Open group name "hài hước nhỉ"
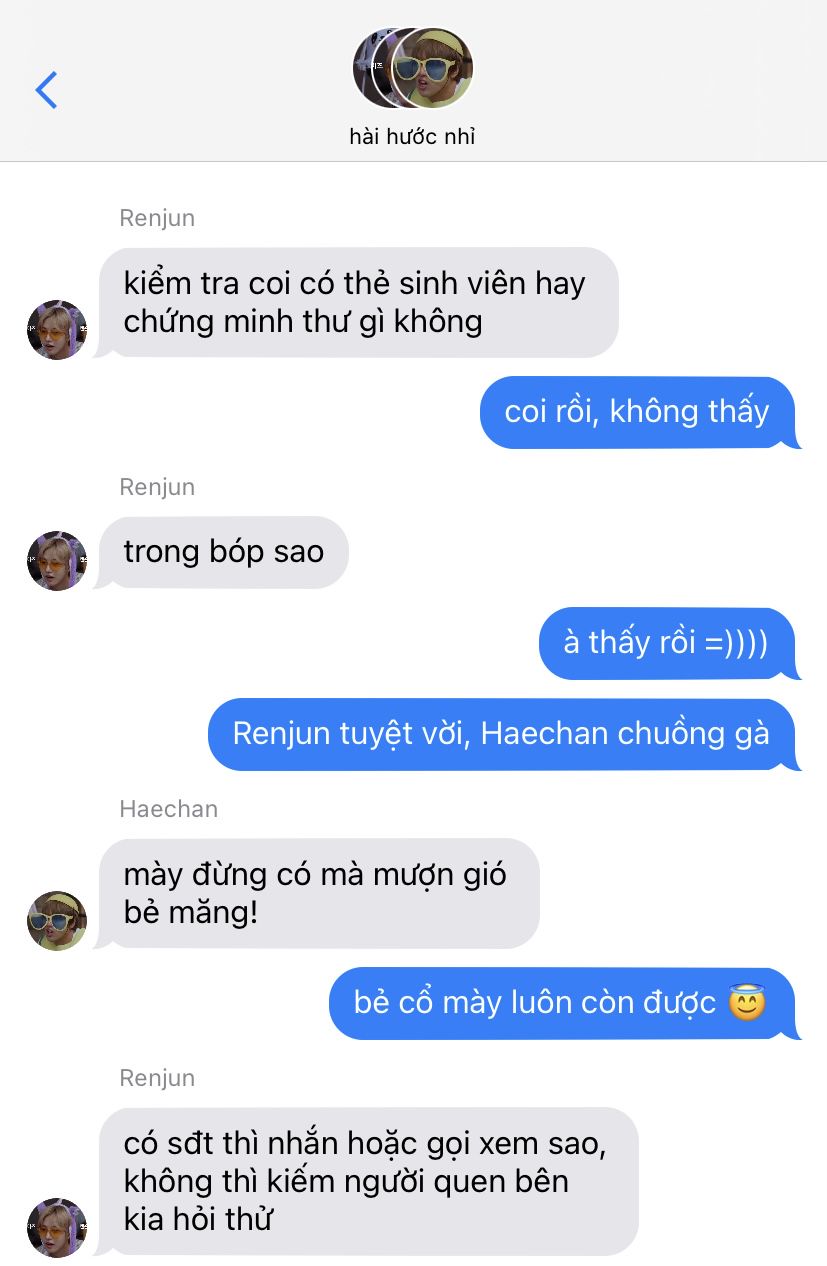 coord(412,137)
